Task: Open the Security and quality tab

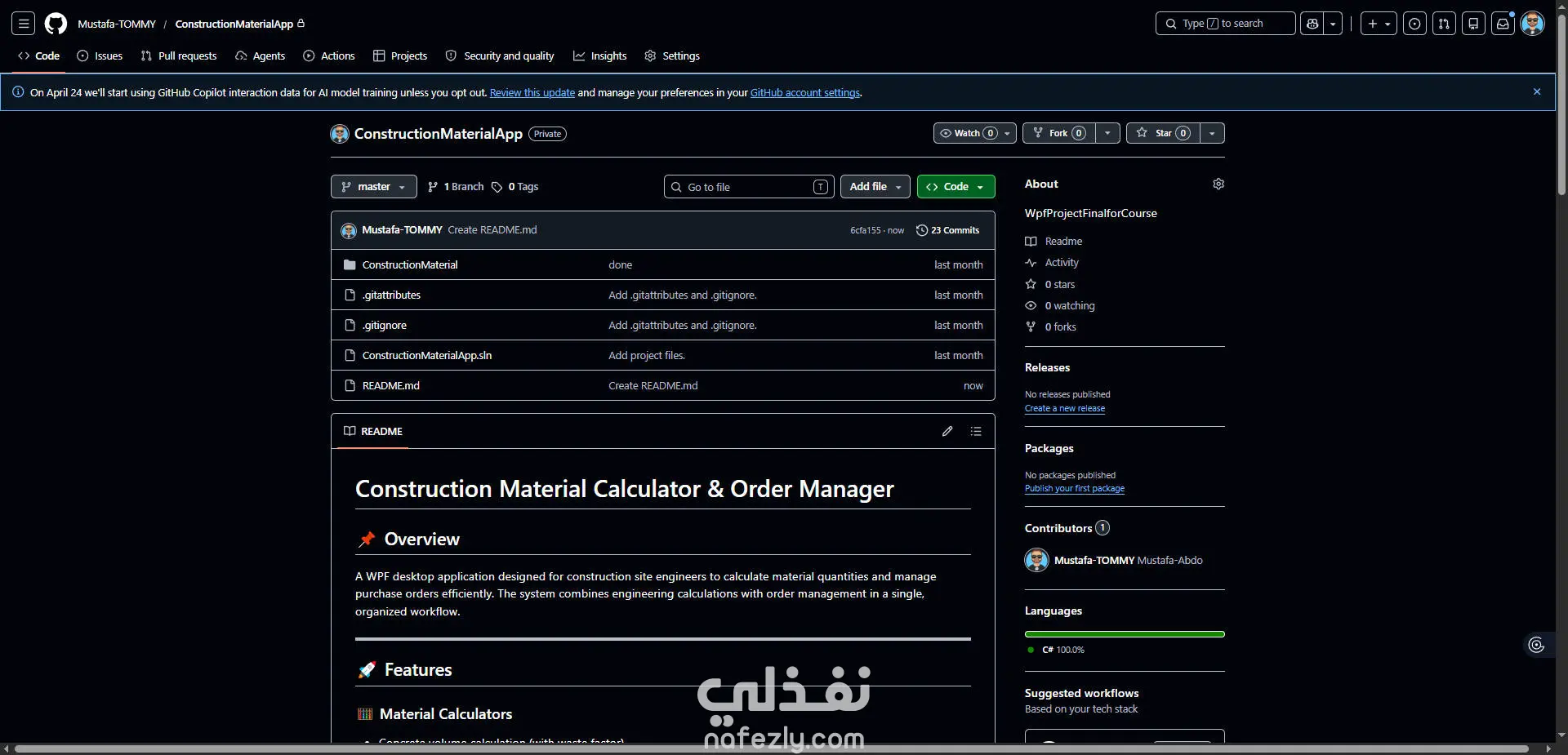Action: coord(500,56)
